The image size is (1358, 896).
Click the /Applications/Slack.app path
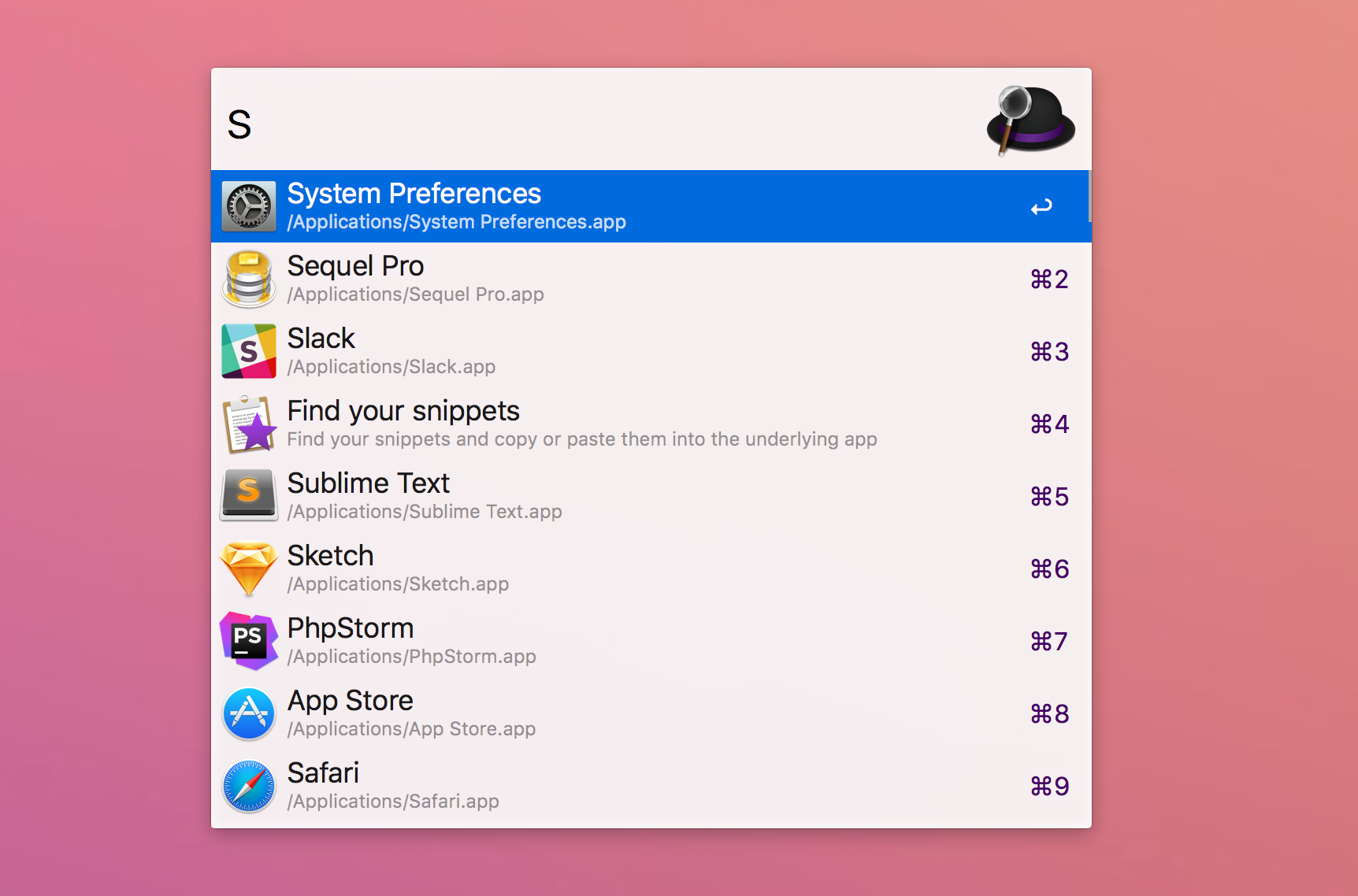[391, 367]
